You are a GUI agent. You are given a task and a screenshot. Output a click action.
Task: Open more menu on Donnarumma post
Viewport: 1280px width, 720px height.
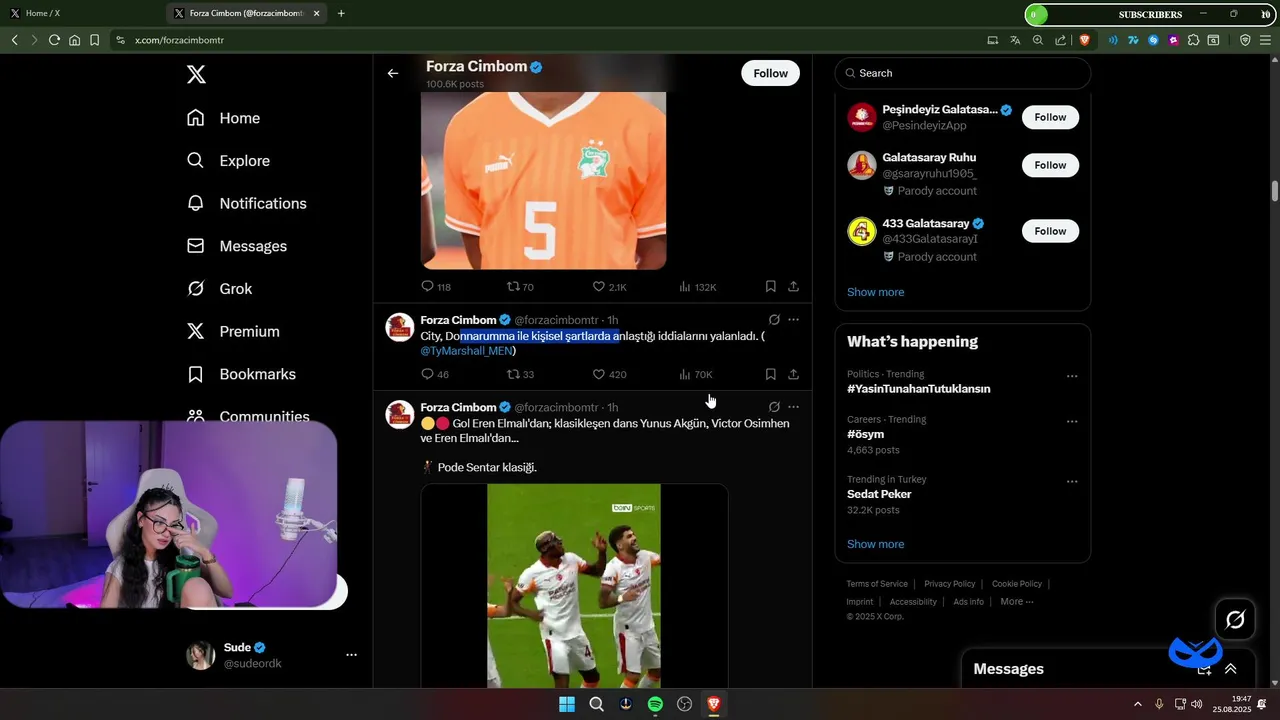point(794,320)
